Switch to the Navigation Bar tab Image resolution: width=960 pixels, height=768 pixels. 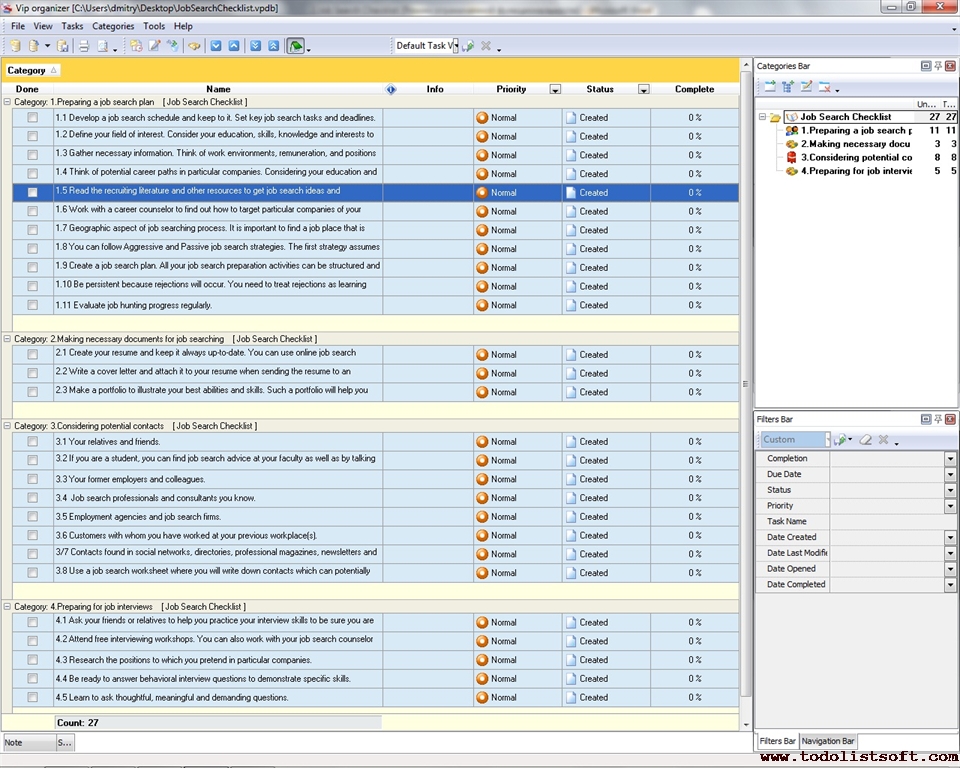tap(828, 741)
